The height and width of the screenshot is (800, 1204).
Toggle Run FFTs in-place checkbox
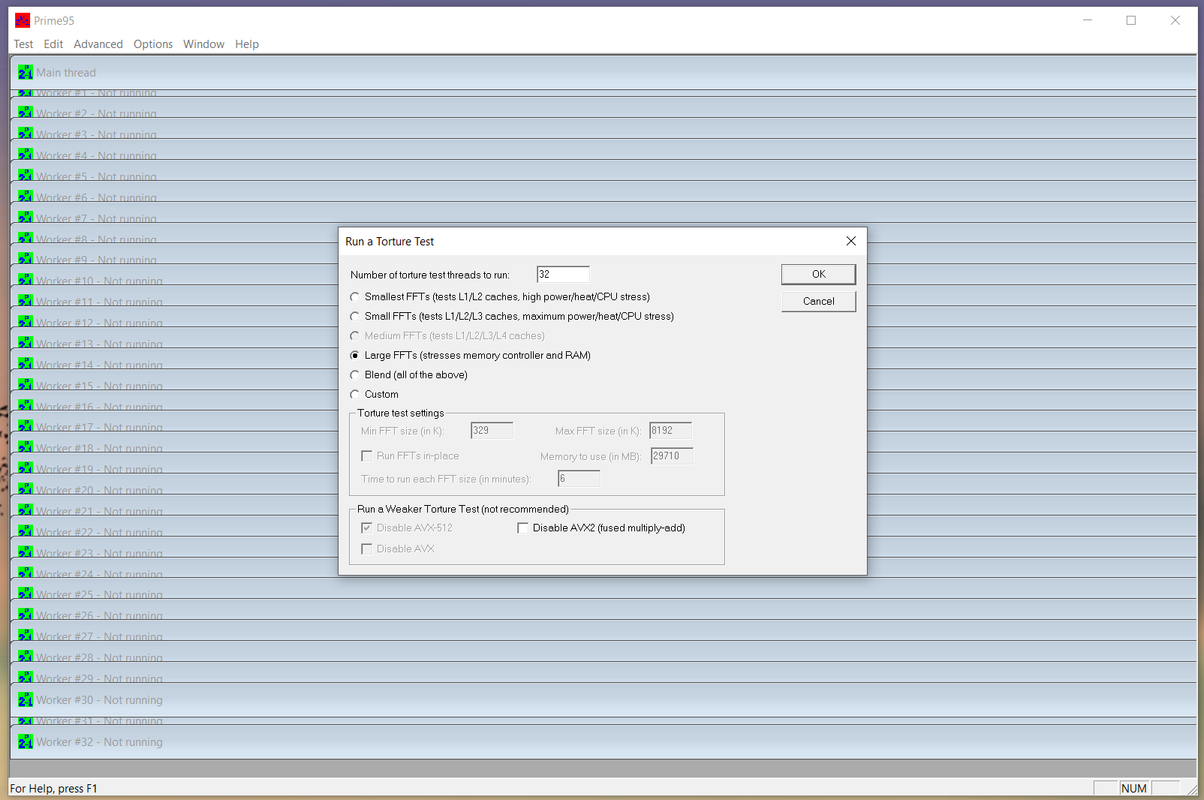(367, 456)
